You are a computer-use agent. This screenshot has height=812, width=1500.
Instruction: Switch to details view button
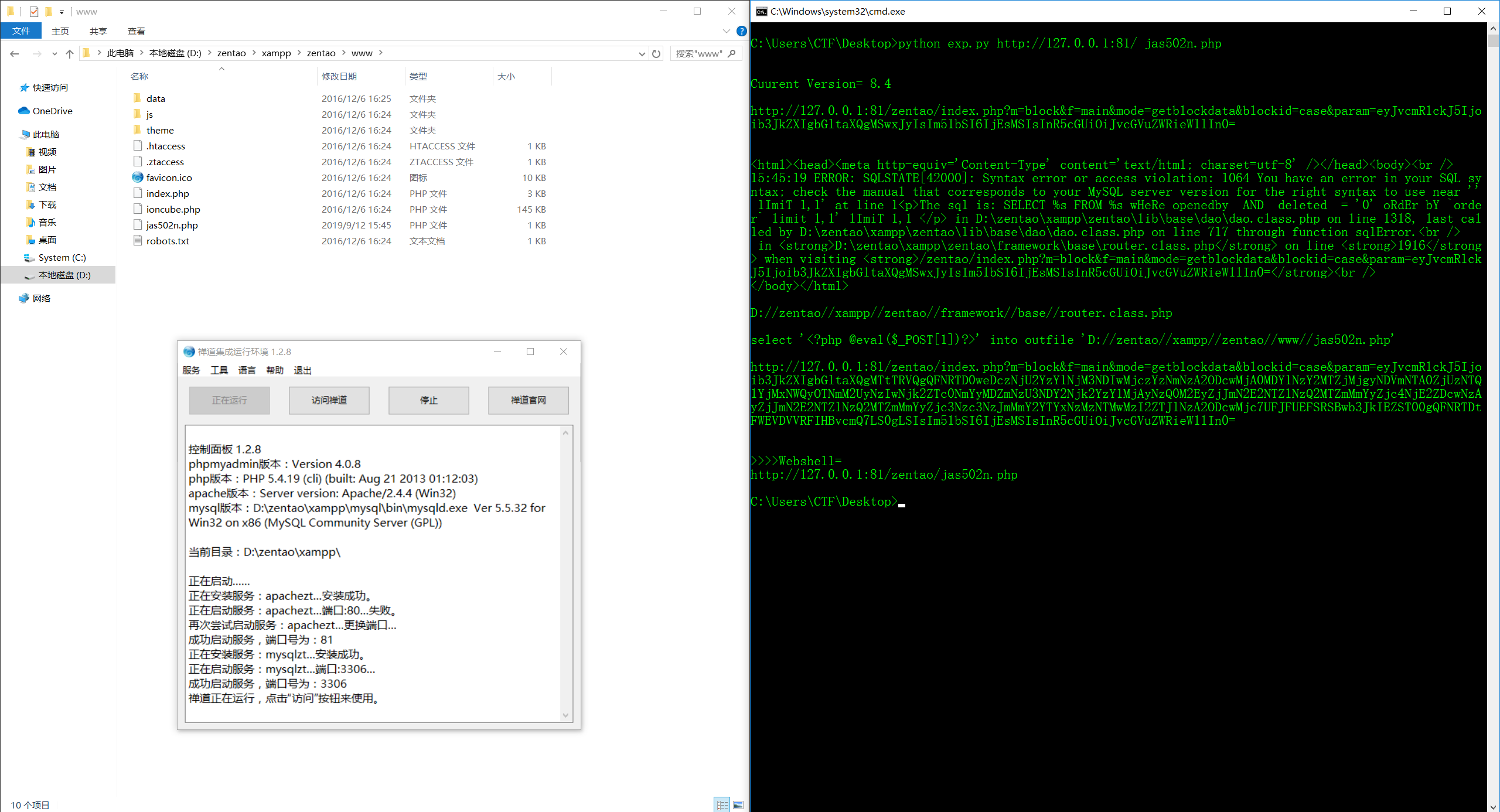coord(722,805)
